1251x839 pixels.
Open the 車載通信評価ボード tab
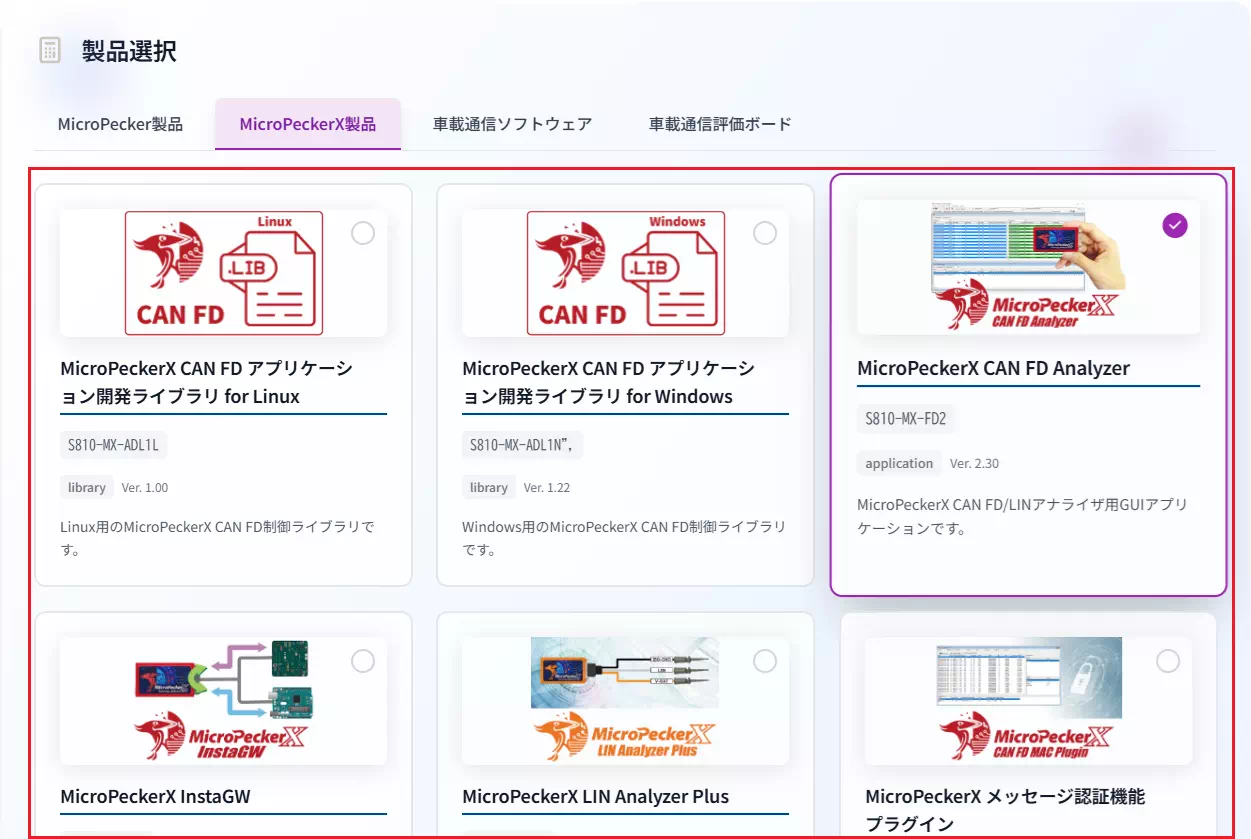(x=718, y=124)
